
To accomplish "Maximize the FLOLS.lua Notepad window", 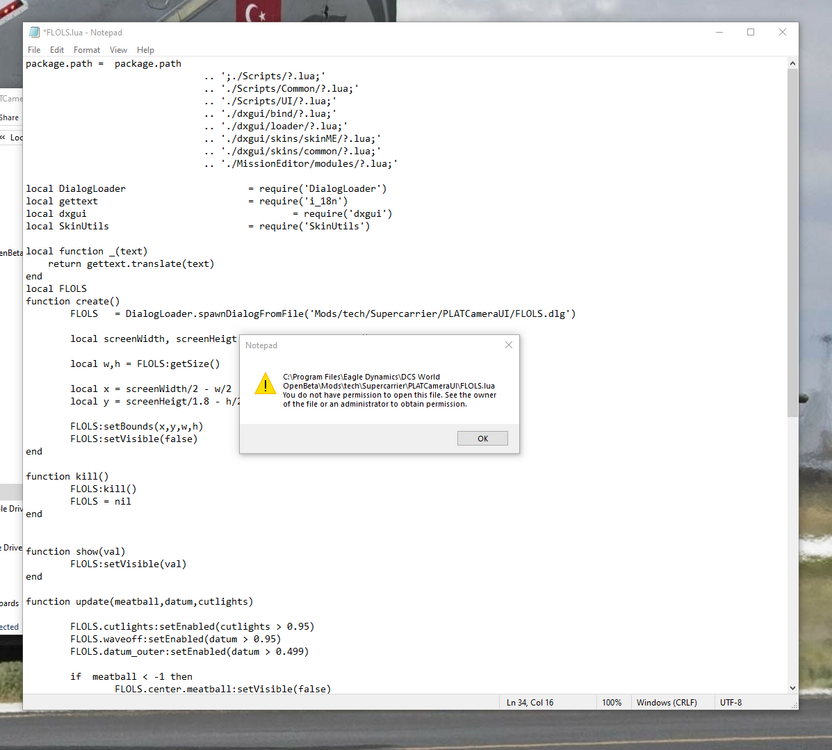I will click(x=750, y=32).
